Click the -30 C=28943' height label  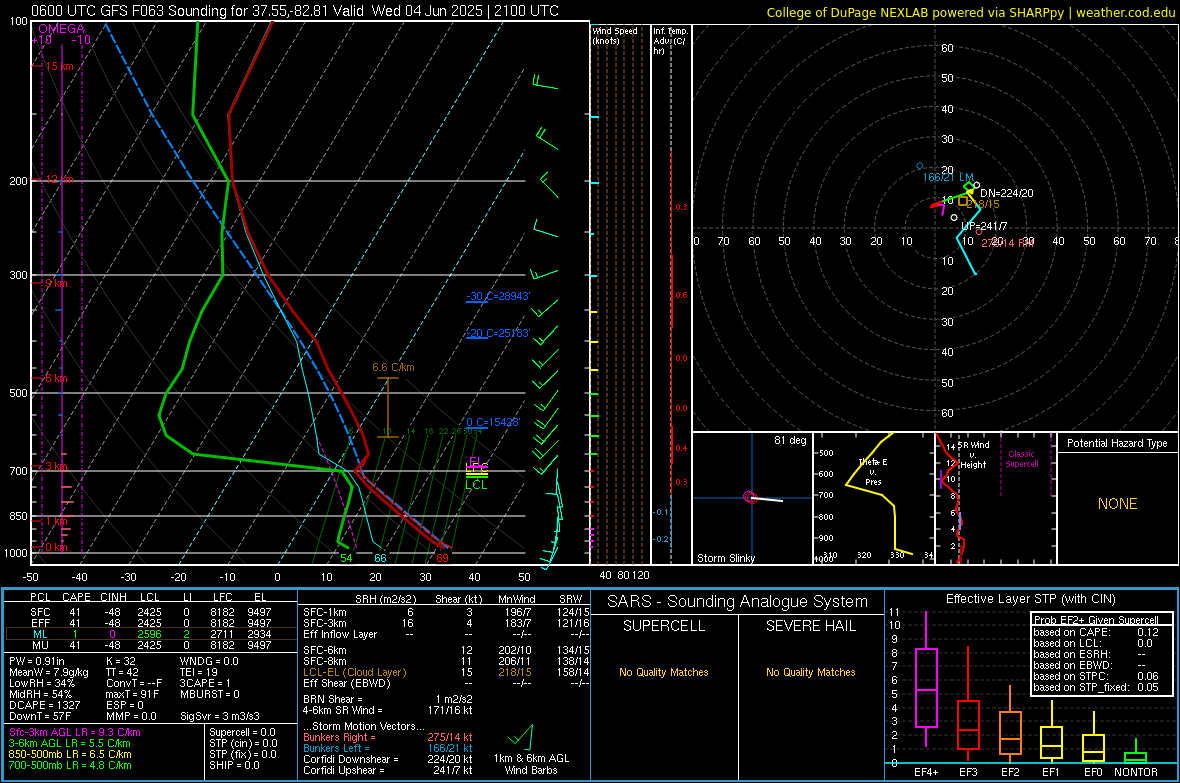pos(498,296)
